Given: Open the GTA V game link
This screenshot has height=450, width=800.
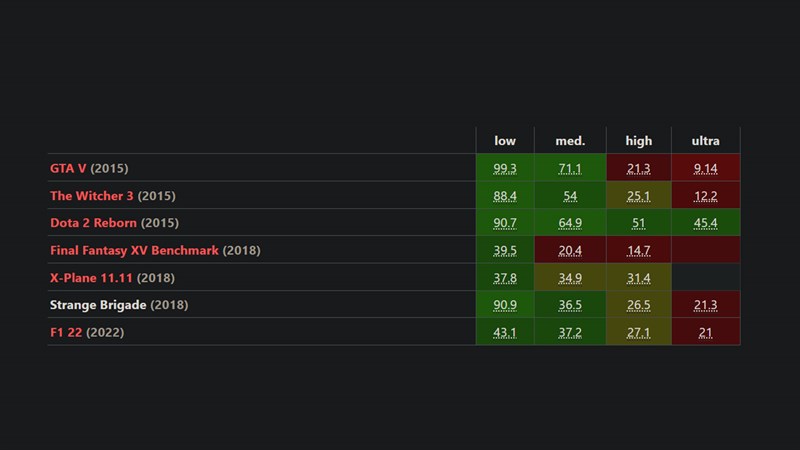Looking at the screenshot, I should point(68,168).
